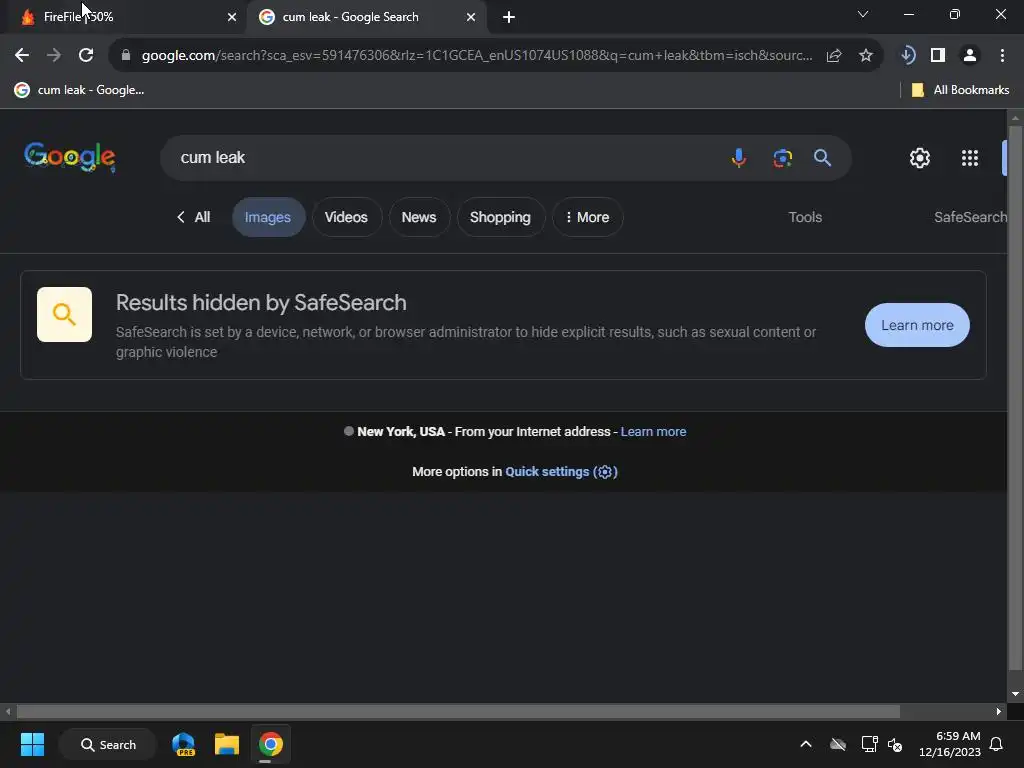Click the vertical scrollbar down arrow
The width and height of the screenshot is (1024, 768).
(1015, 694)
